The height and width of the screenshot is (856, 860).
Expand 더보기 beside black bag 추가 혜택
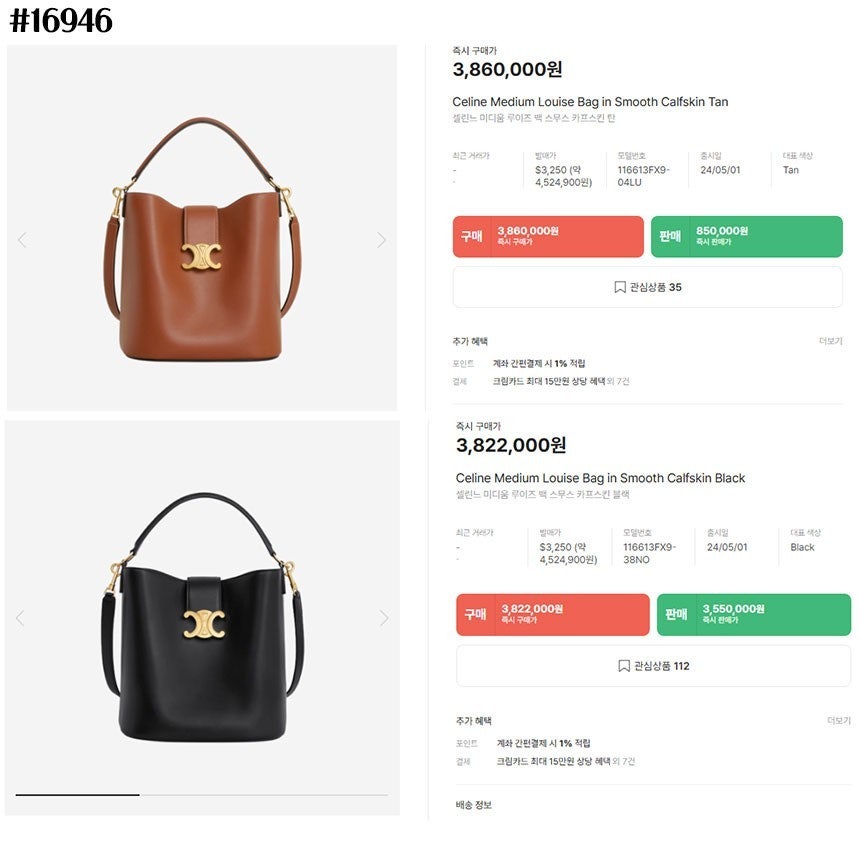[839, 721]
